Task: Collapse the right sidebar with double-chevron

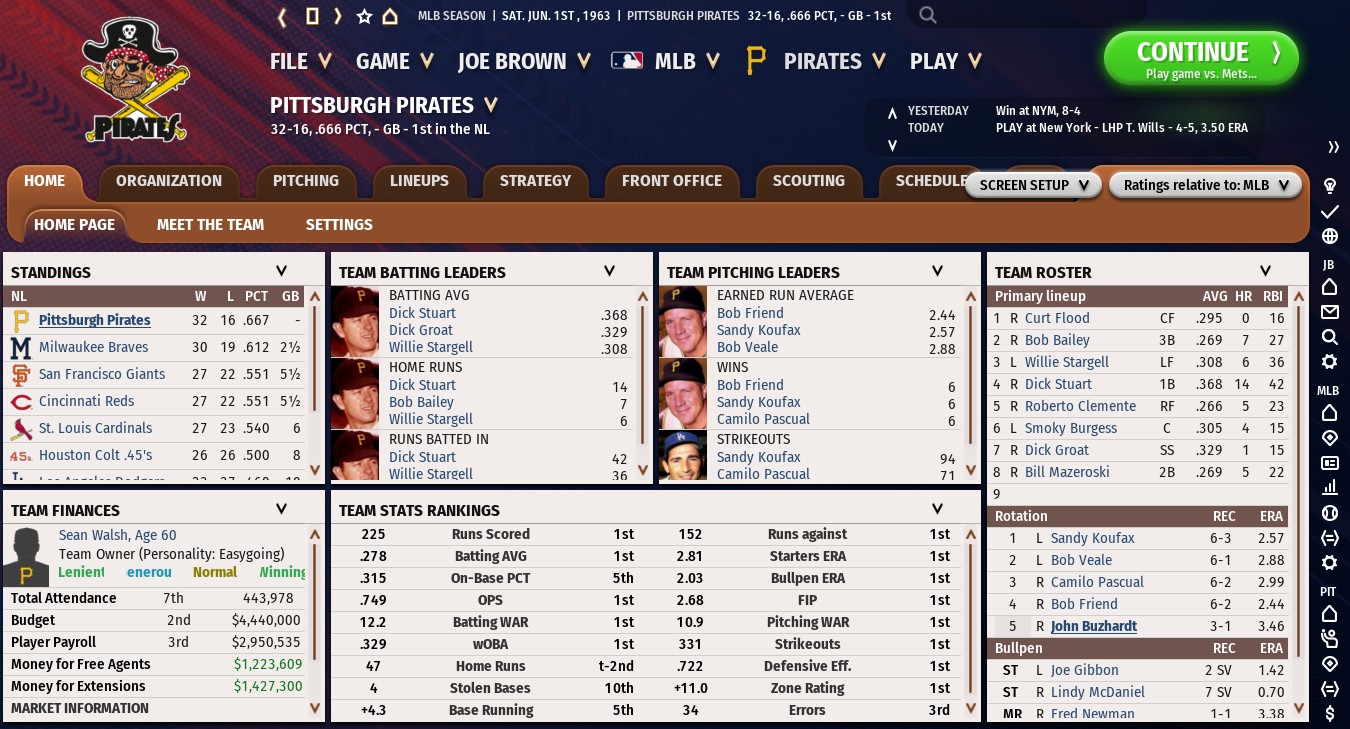Action: tap(1332, 147)
